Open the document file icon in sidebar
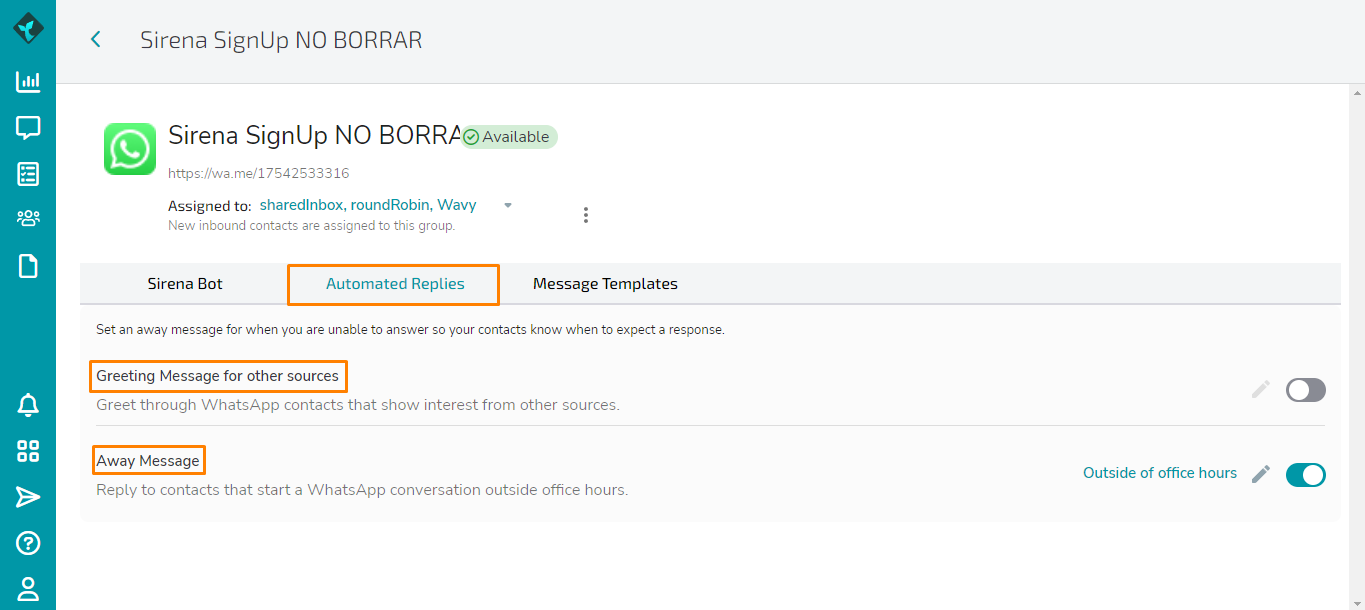Screen dimensions: 1365x610 pos(28,266)
